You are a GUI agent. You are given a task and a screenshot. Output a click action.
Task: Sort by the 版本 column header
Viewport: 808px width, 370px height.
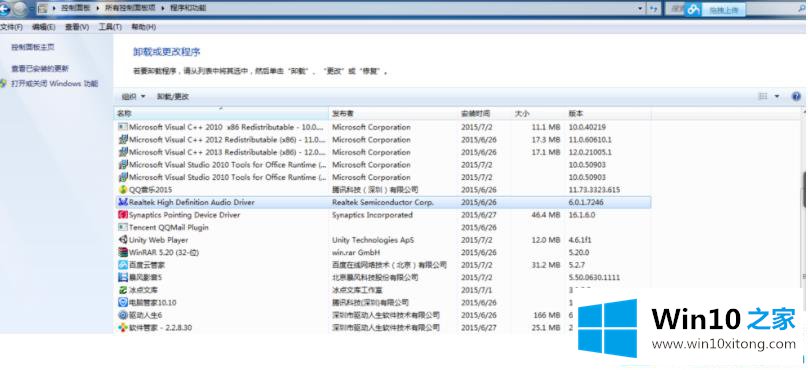pos(608,113)
